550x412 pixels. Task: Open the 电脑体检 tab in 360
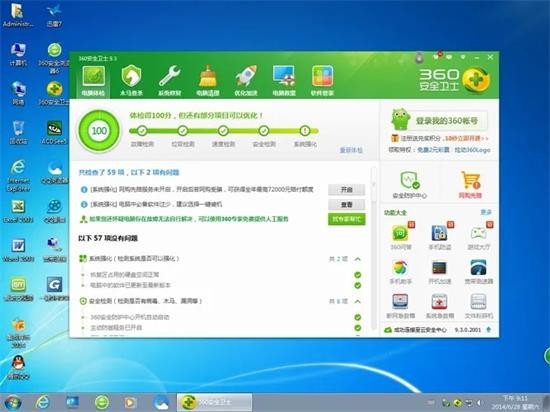93,80
